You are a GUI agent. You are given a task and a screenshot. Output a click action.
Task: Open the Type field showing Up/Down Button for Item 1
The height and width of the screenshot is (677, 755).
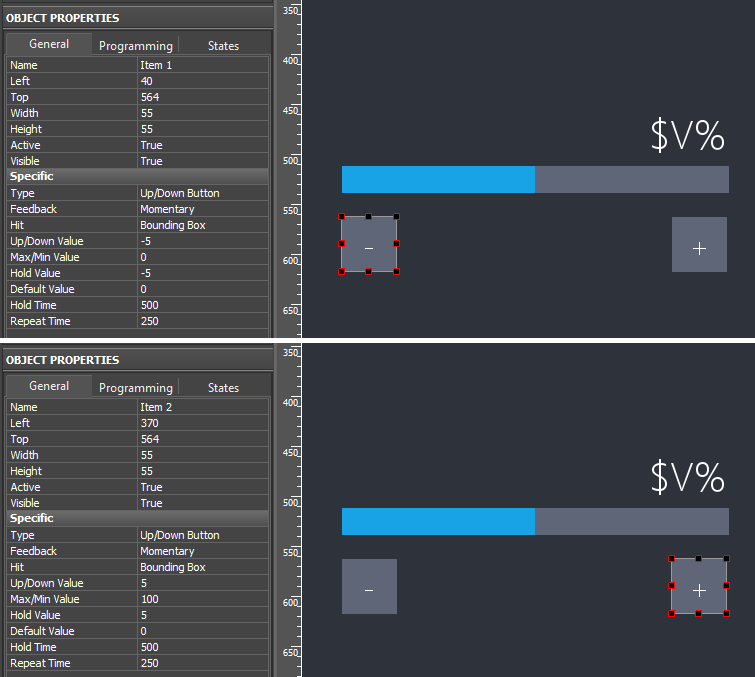pyautogui.click(x=203, y=193)
